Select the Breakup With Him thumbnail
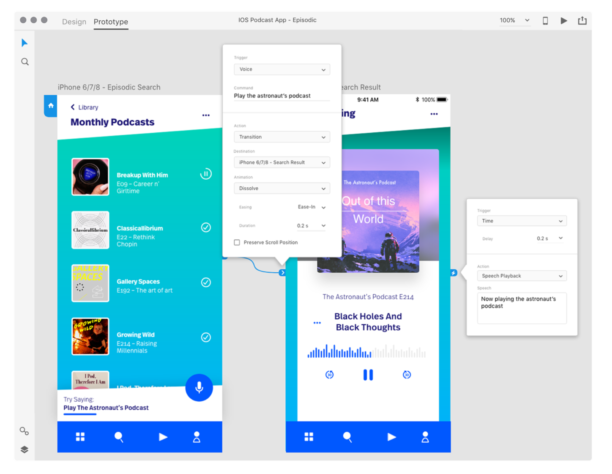The width and height of the screenshot is (612, 474). click(x=90, y=177)
